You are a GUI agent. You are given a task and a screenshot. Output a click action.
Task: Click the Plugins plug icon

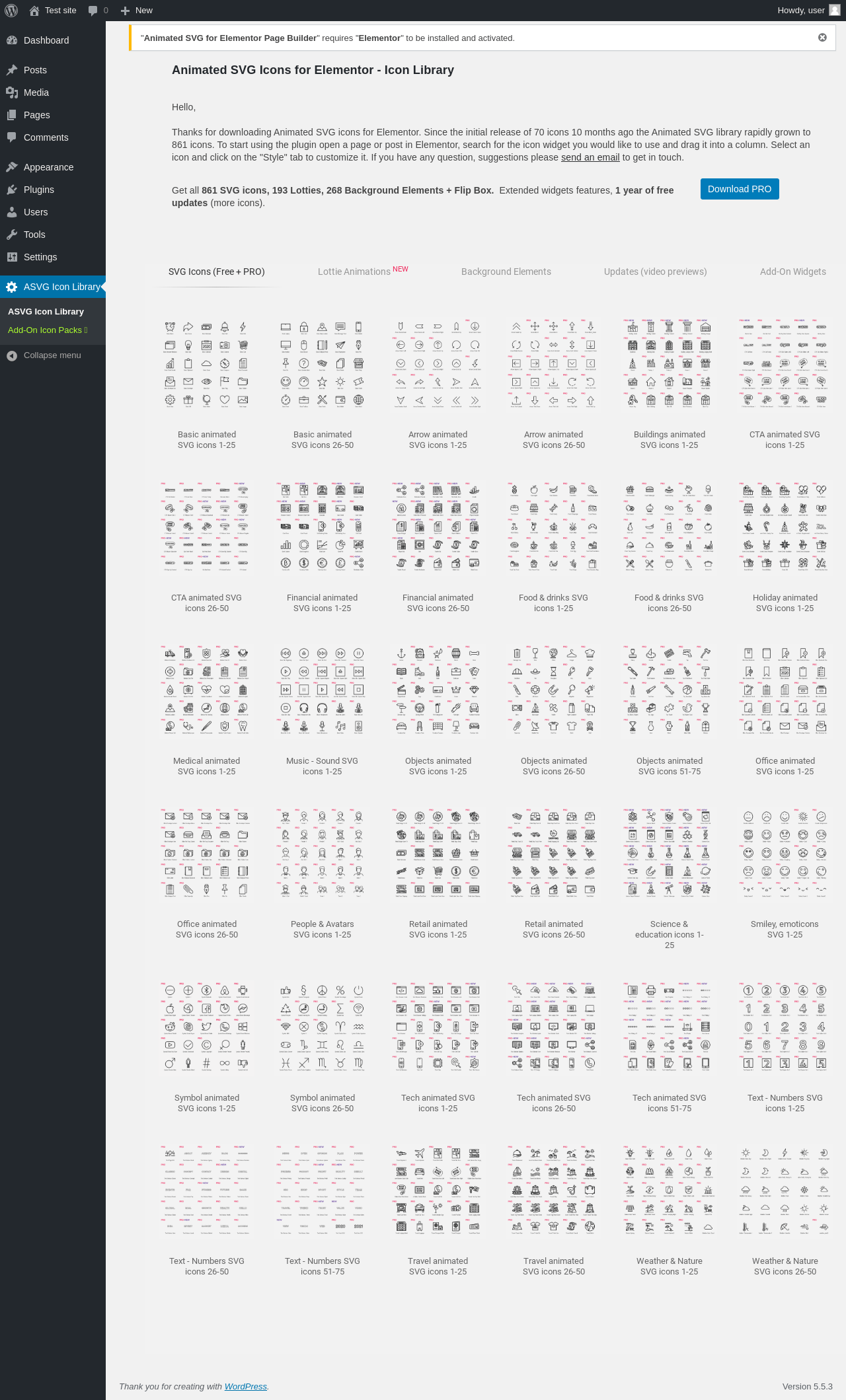[x=12, y=190]
